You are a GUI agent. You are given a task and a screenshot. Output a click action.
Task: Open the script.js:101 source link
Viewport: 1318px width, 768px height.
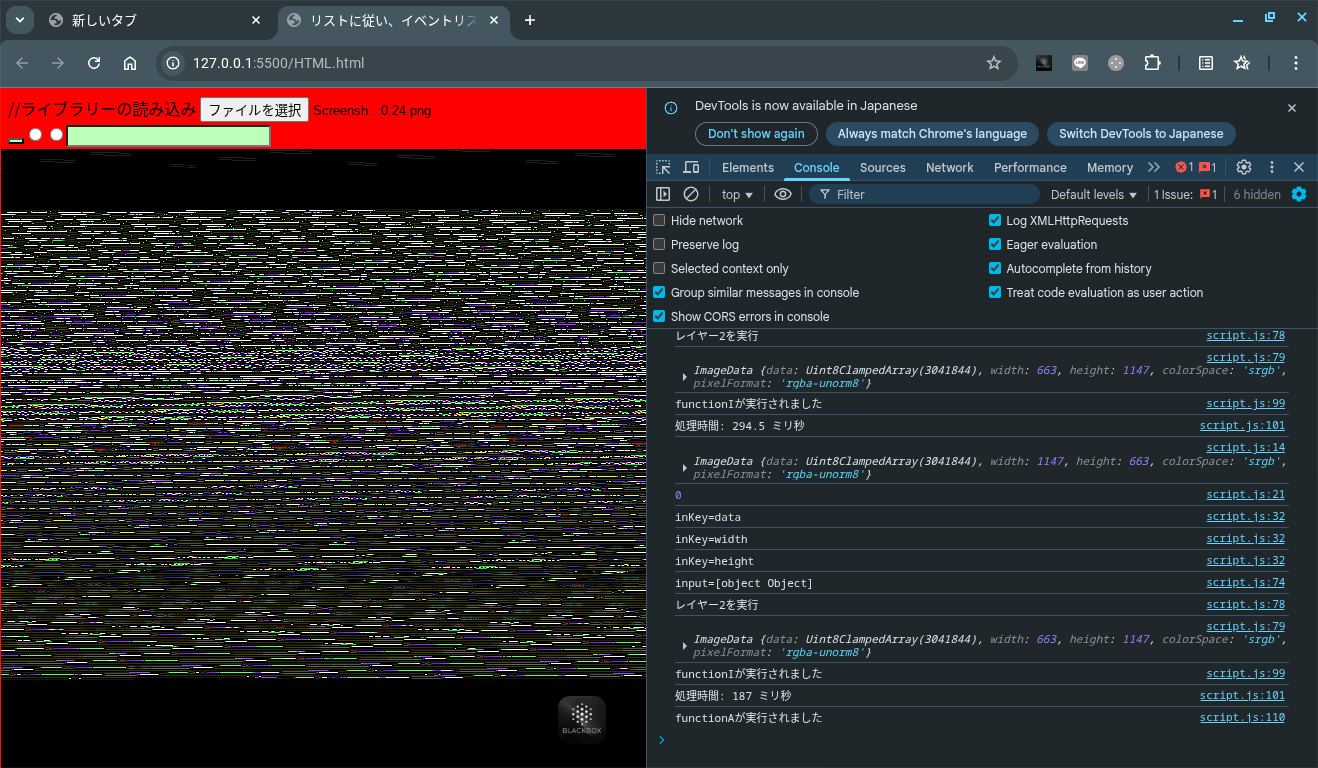(x=1242, y=425)
